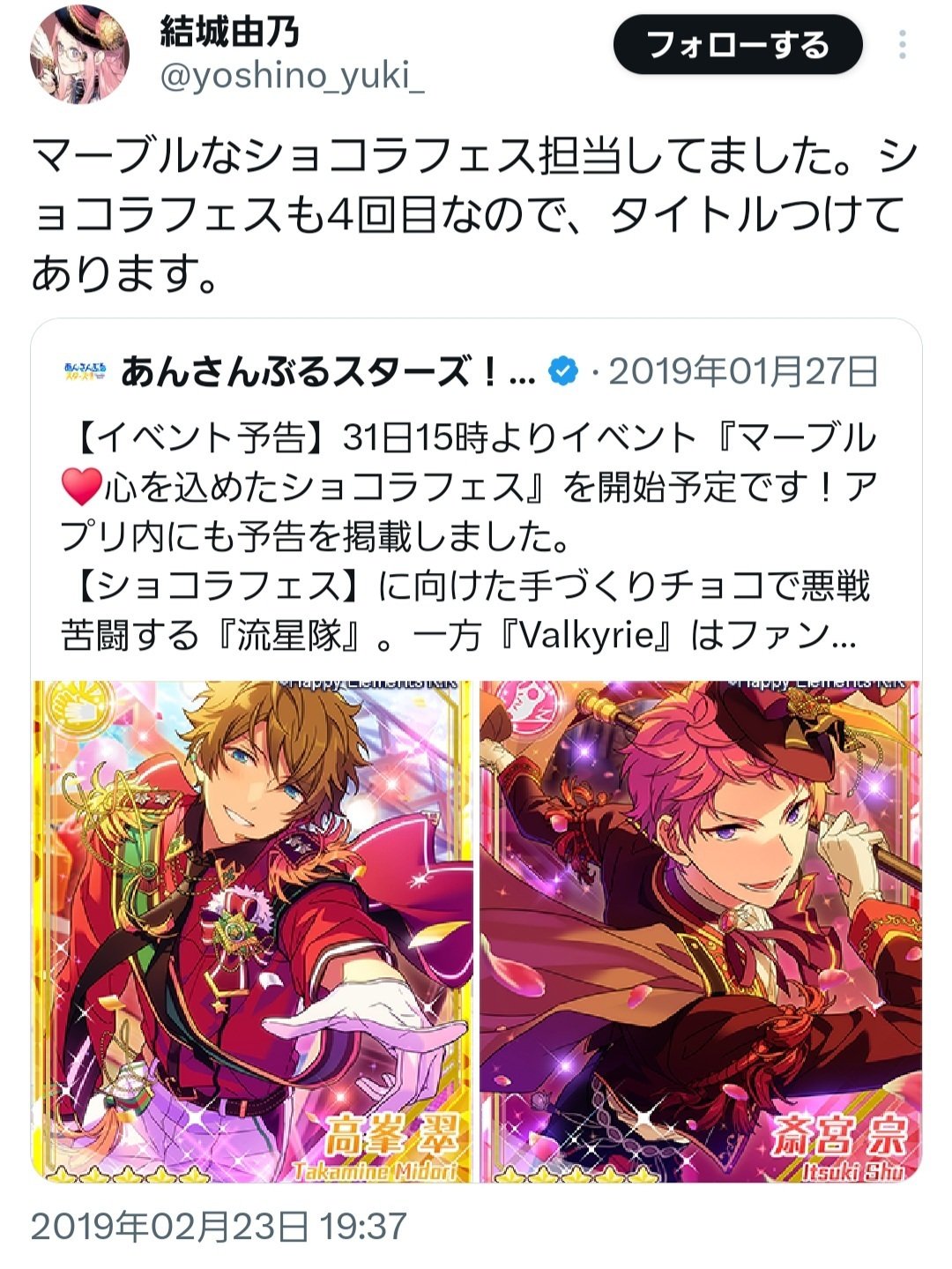Click the 高峯翠 name label on card

click(391, 1136)
